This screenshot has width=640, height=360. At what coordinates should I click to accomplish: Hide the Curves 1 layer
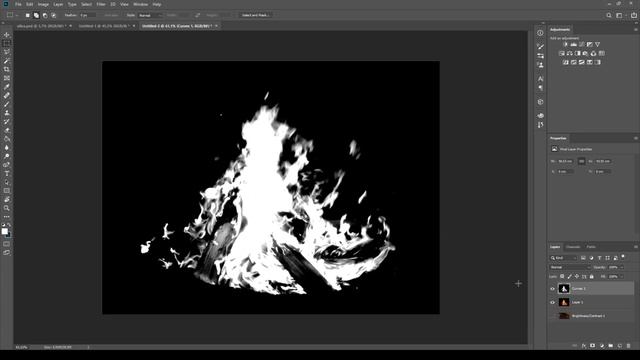[552, 289]
